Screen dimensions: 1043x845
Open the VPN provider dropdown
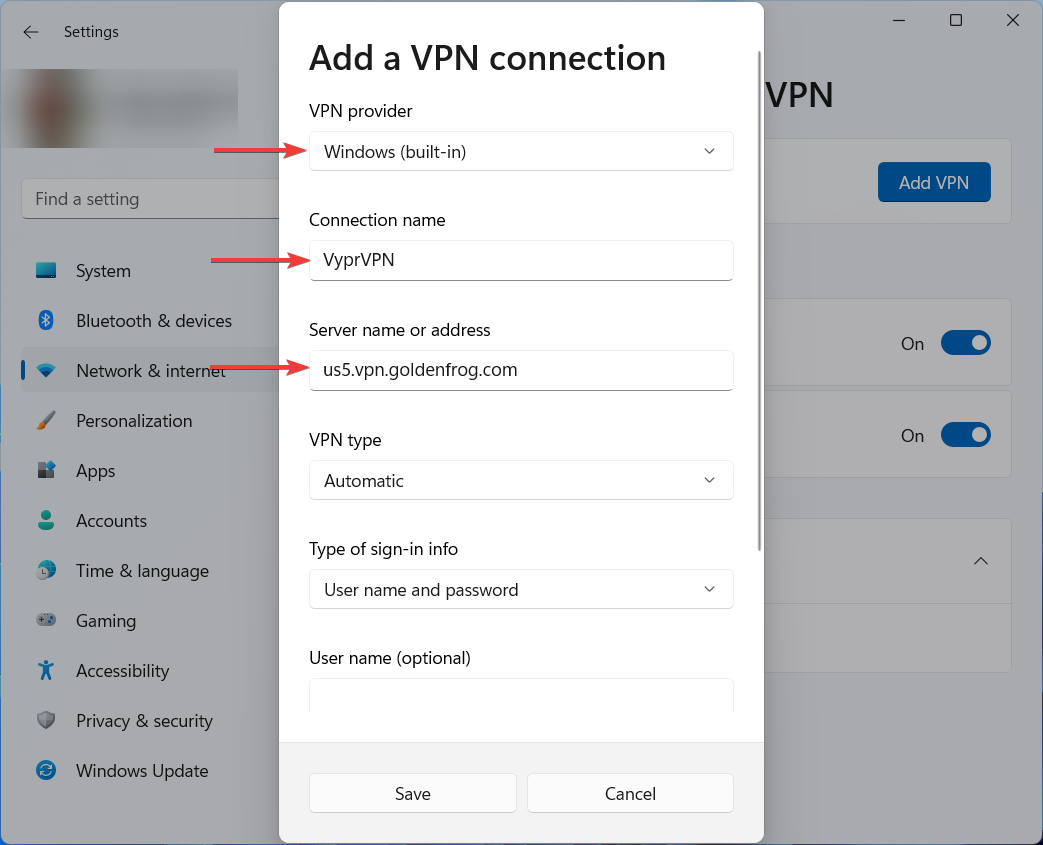click(x=521, y=152)
